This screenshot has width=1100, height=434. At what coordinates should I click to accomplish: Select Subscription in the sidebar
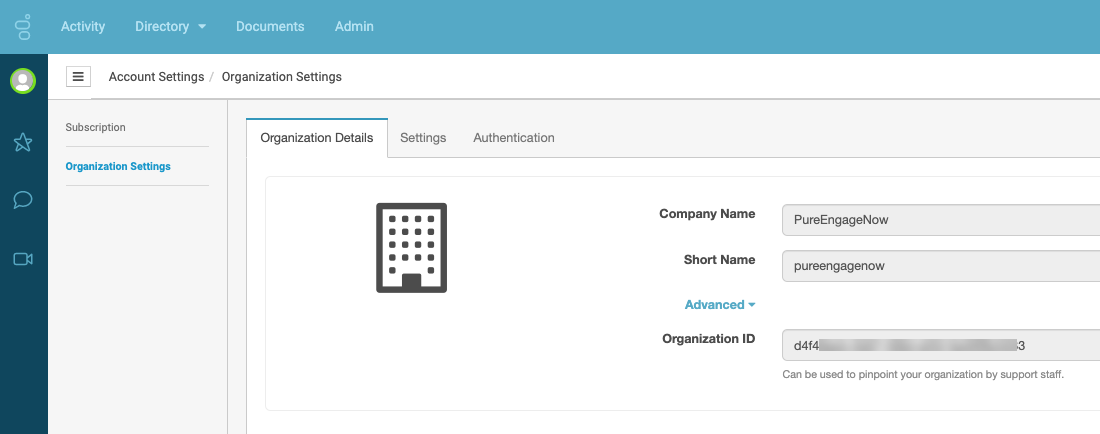[x=95, y=128]
